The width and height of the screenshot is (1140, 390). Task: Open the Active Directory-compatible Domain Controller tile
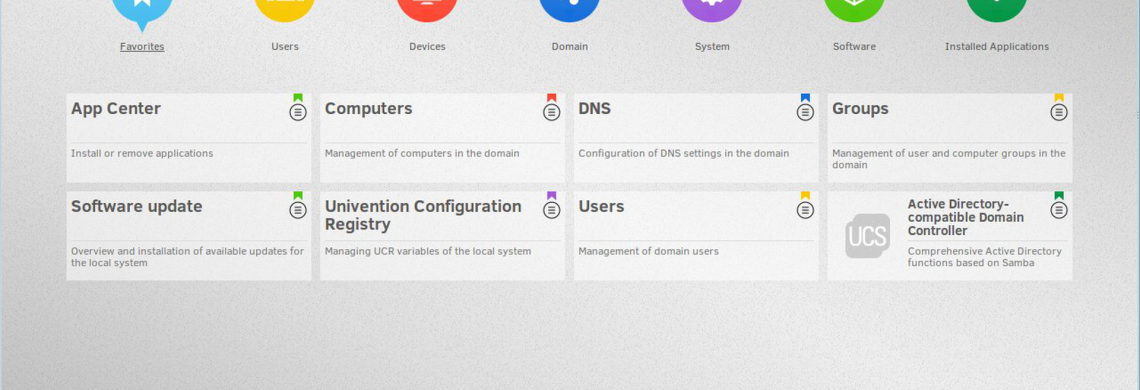(950, 236)
